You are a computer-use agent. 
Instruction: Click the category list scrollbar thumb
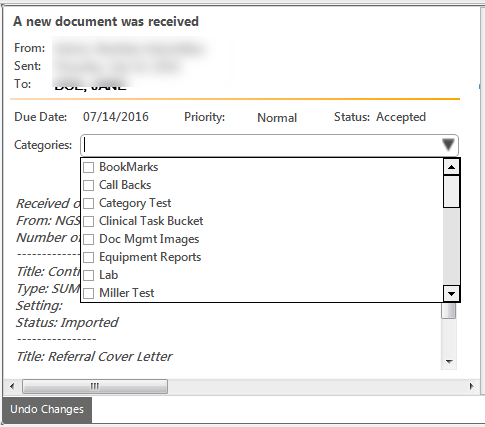[x=452, y=192]
